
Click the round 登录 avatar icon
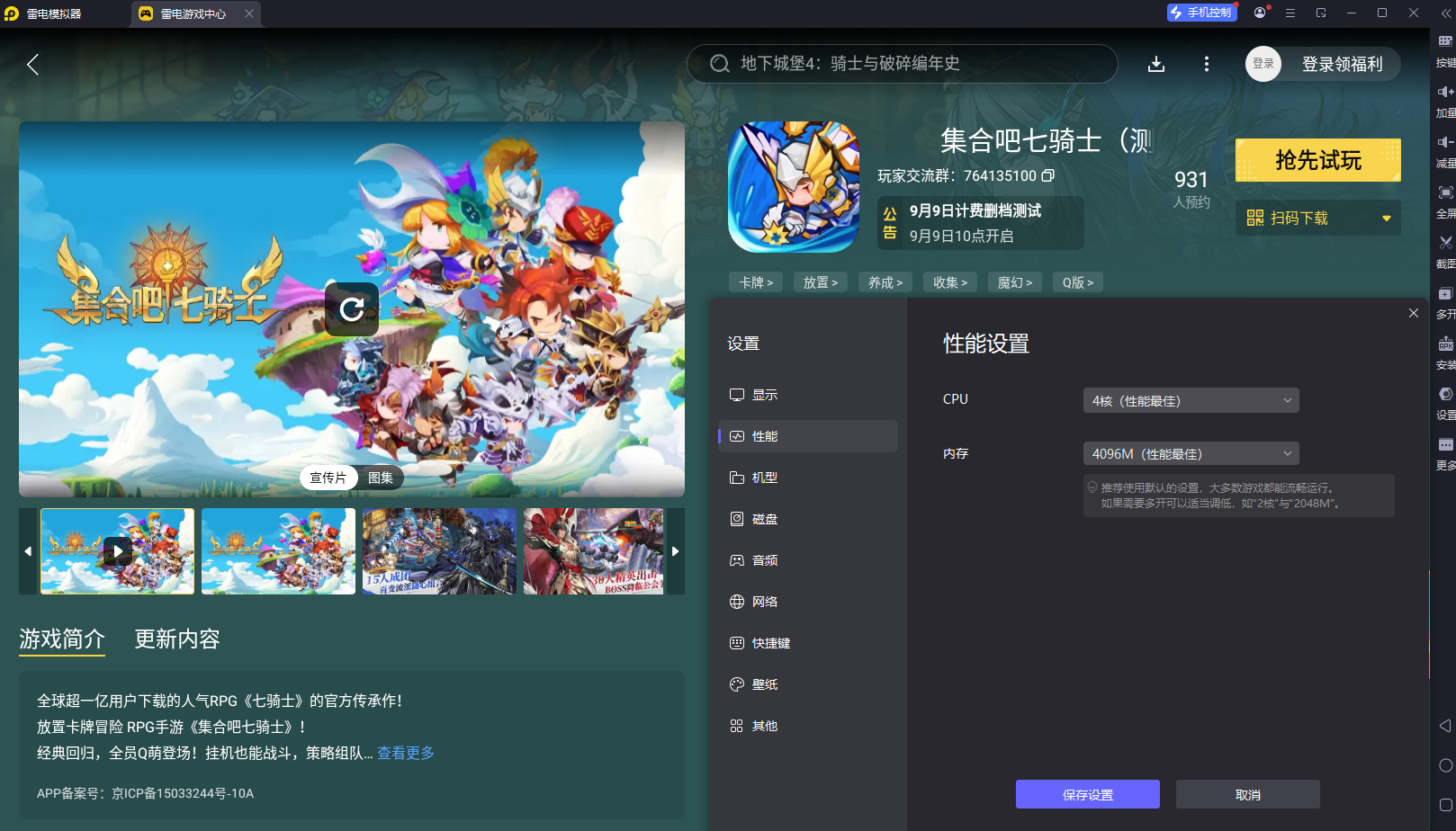pos(1263,64)
